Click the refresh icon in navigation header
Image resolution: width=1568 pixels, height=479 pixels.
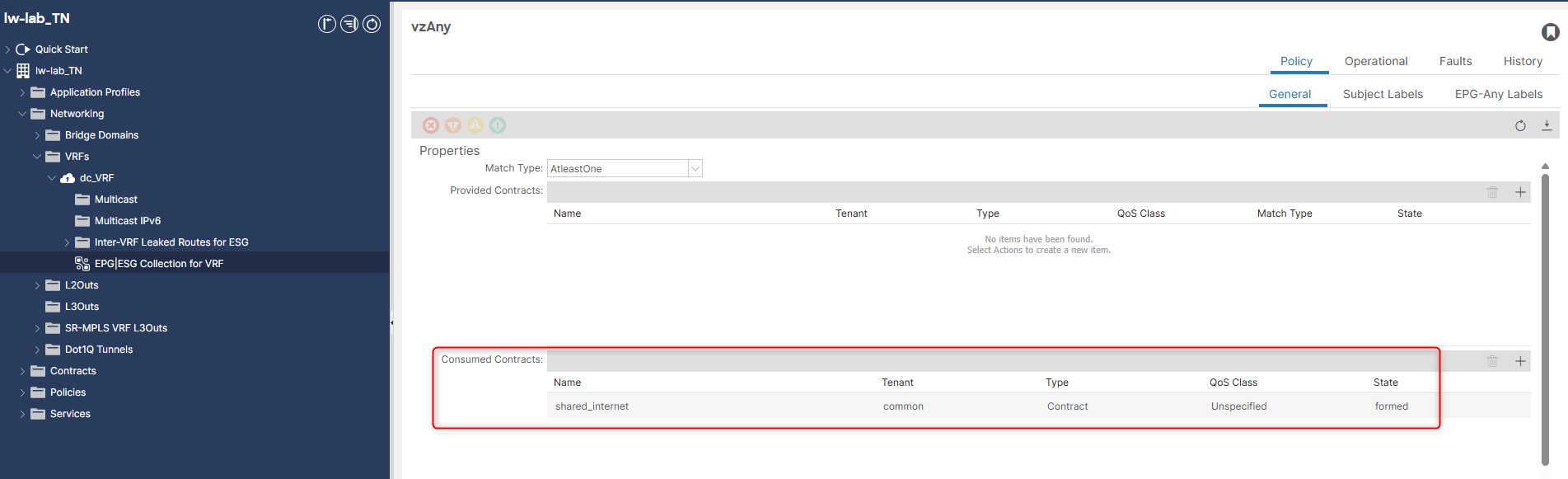(x=372, y=24)
